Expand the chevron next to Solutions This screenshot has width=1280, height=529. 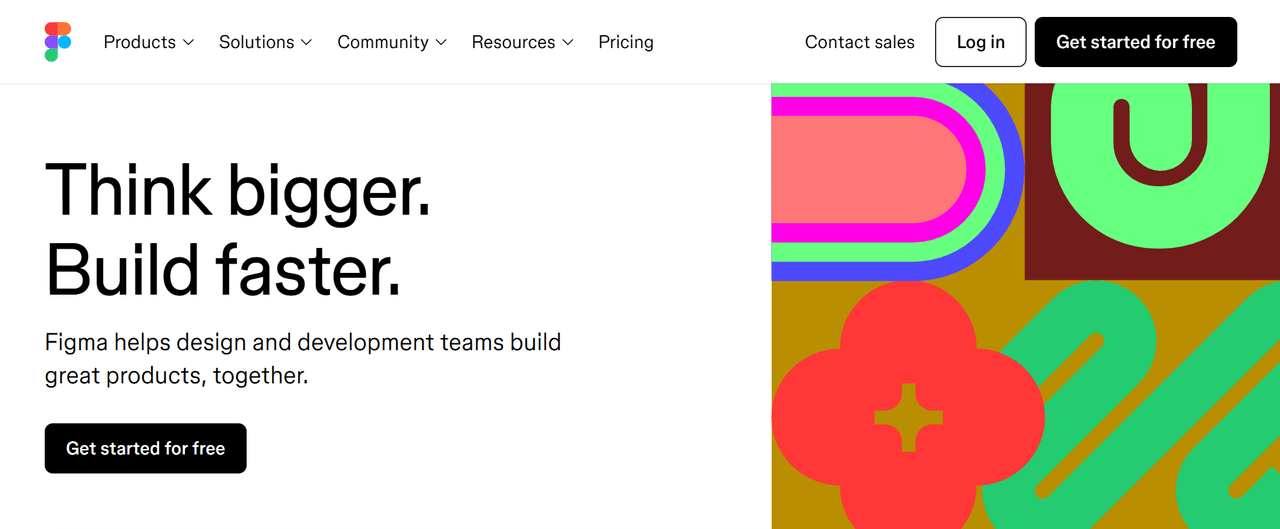[306, 42]
